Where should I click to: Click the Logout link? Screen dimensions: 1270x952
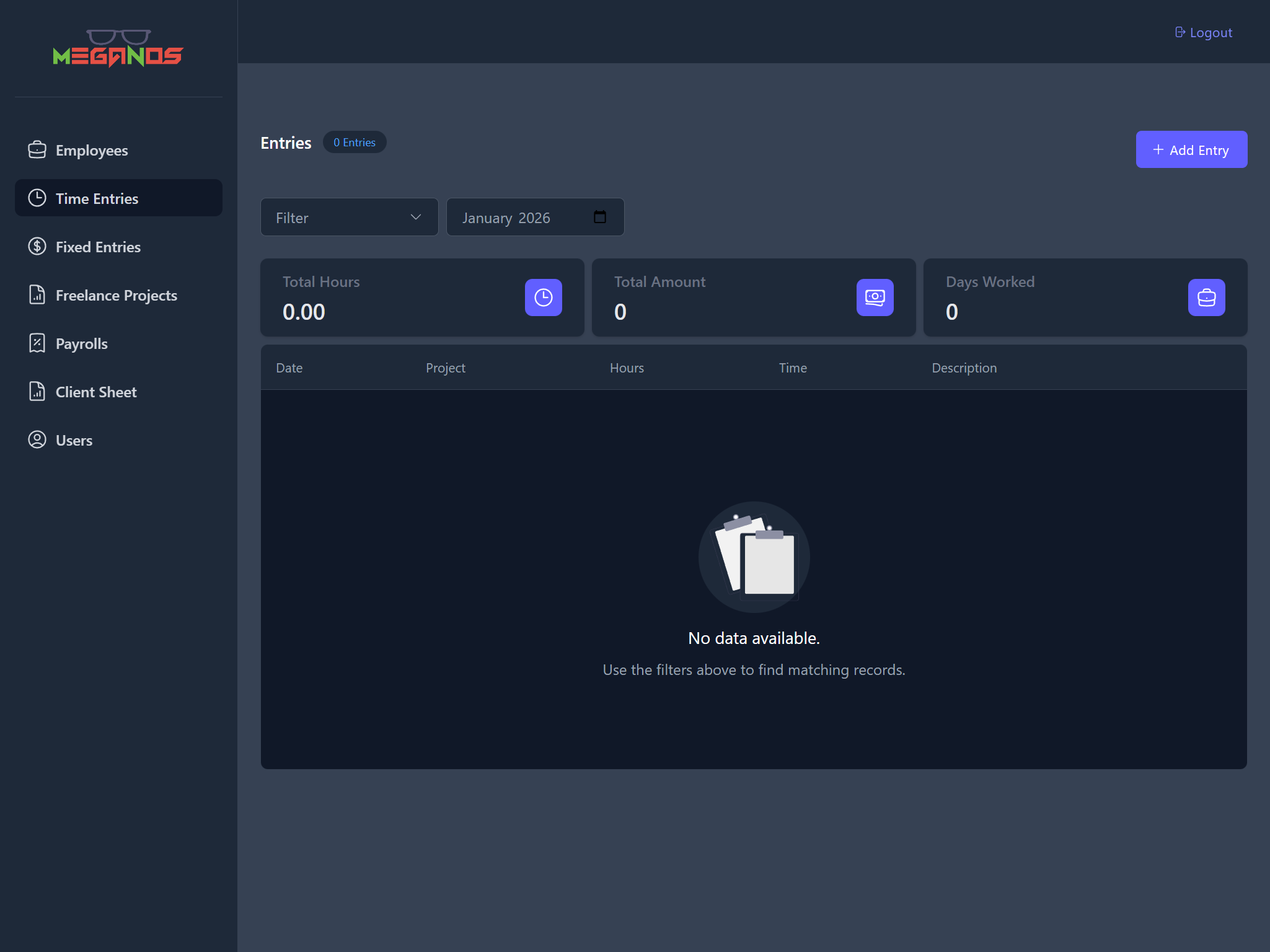1202,32
